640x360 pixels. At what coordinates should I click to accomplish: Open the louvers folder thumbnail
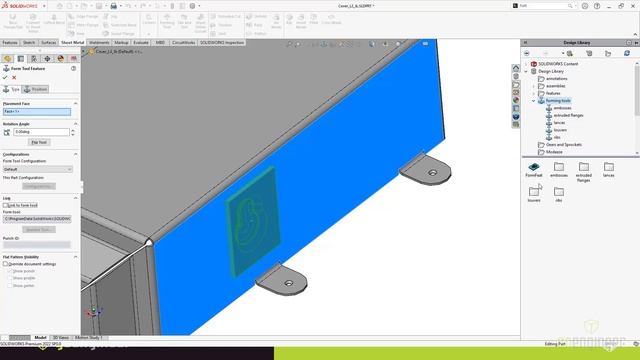coord(534,194)
